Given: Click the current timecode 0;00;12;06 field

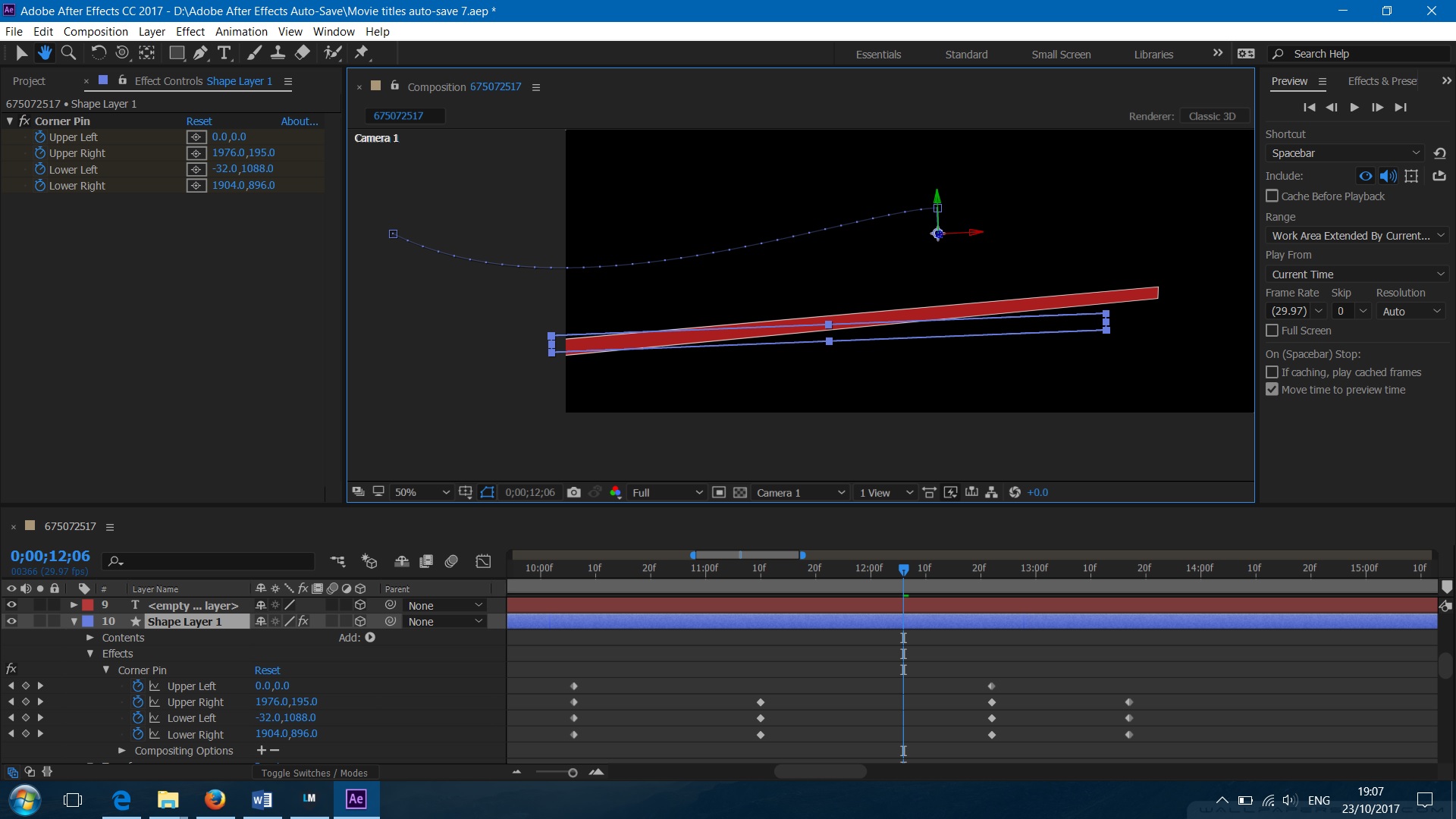Looking at the screenshot, I should point(50,556).
